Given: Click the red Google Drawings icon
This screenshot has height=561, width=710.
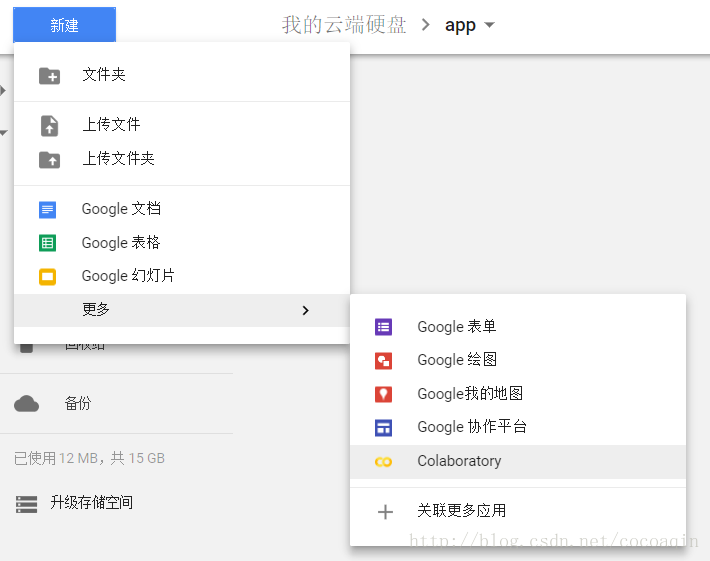Looking at the screenshot, I should click(x=384, y=361).
